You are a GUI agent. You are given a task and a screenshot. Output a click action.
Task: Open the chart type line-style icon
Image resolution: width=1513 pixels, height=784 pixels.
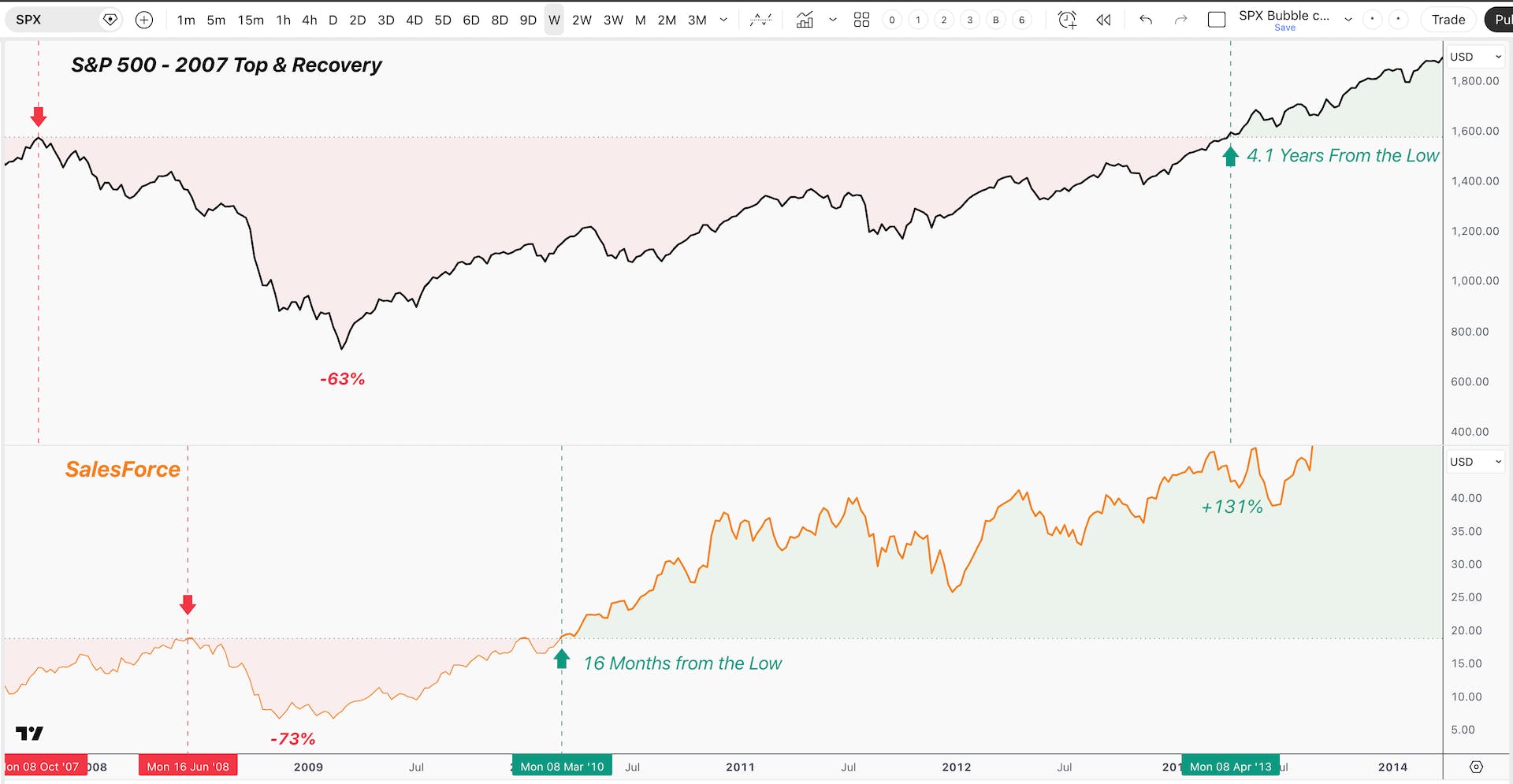click(760, 20)
